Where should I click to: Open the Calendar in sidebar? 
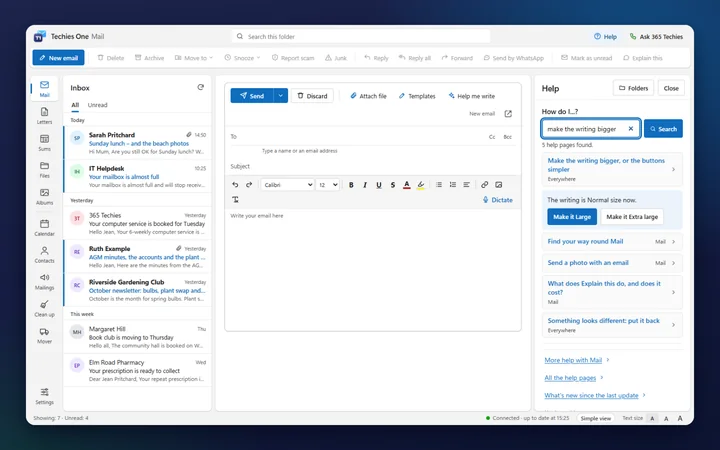[x=45, y=228]
